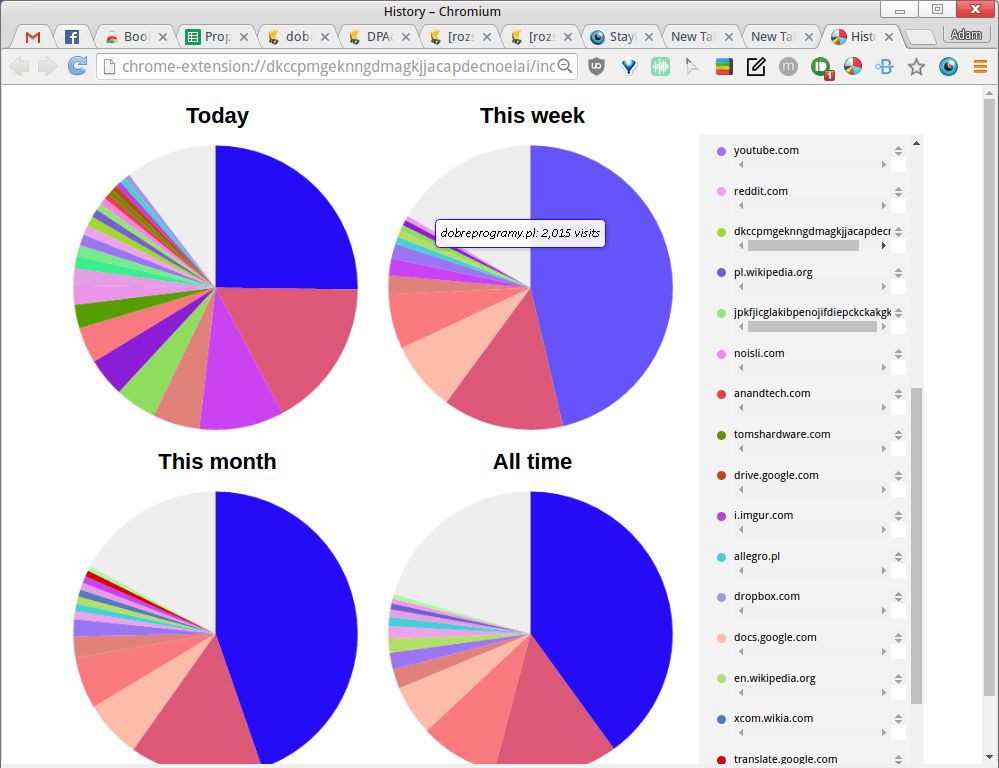Screen dimensions: 999x768
Task: Select the 'drive.google.com' legend entry
Action: [776, 475]
